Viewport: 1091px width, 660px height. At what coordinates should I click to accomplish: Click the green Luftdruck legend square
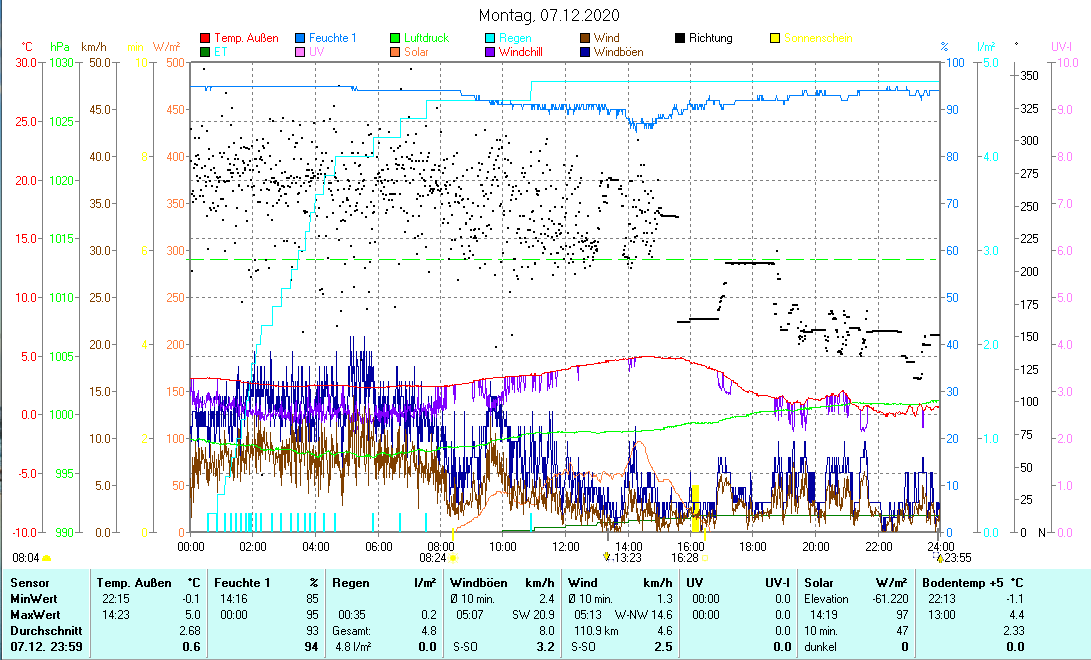pos(396,39)
